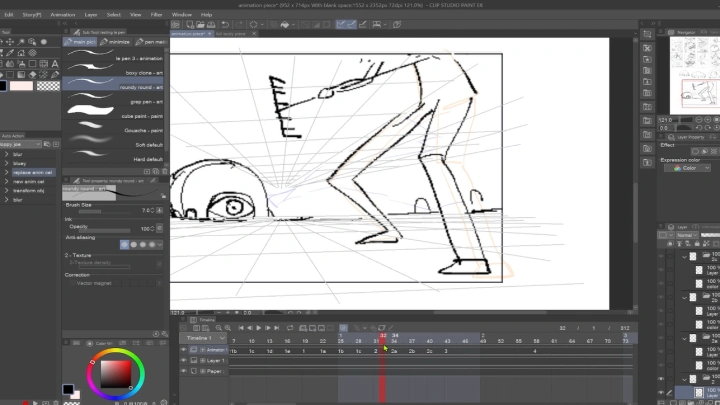The image size is (720, 405).
Task: Select the 'grap pen - art' brush
Action: [x=113, y=99]
